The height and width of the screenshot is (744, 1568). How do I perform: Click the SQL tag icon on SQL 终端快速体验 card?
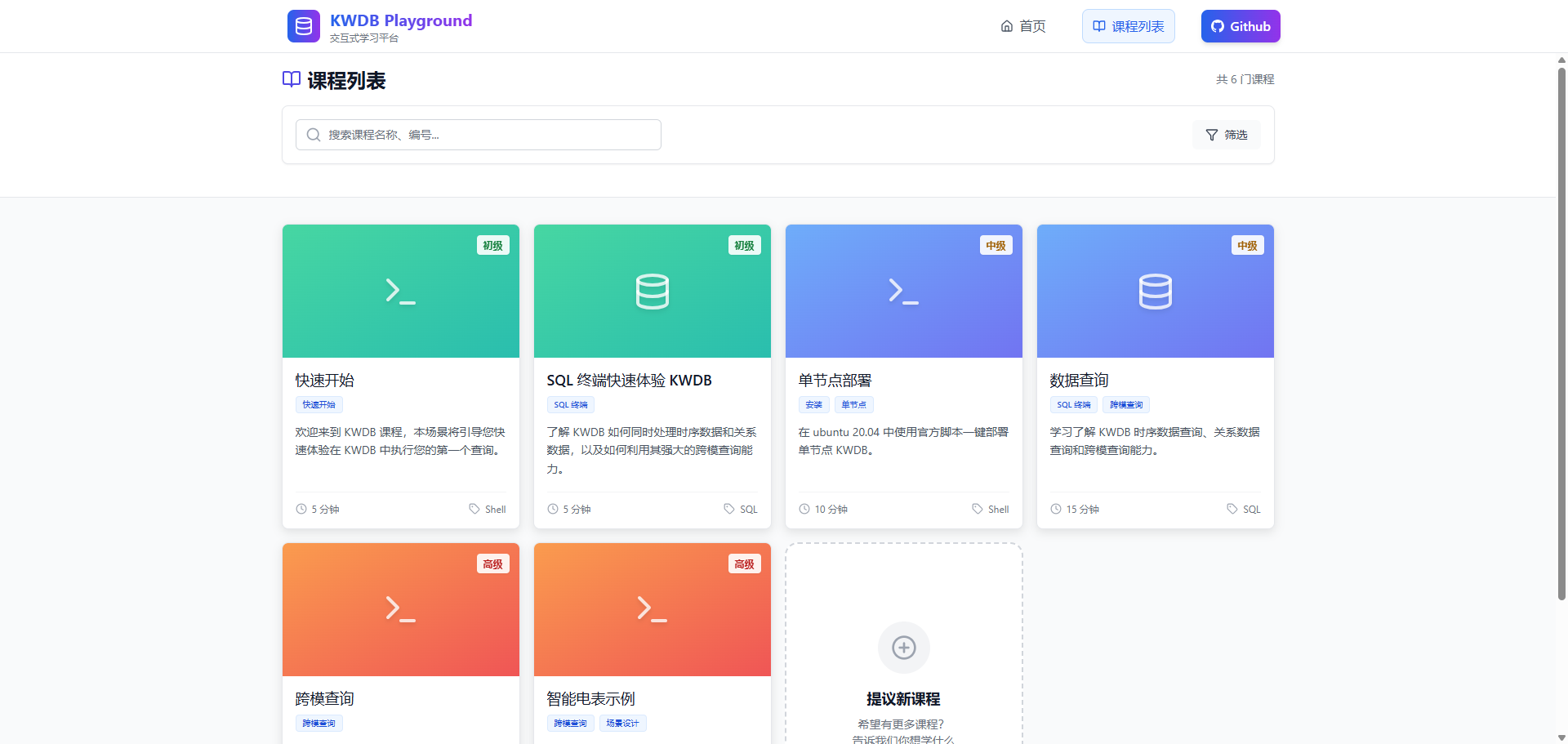[x=729, y=509]
